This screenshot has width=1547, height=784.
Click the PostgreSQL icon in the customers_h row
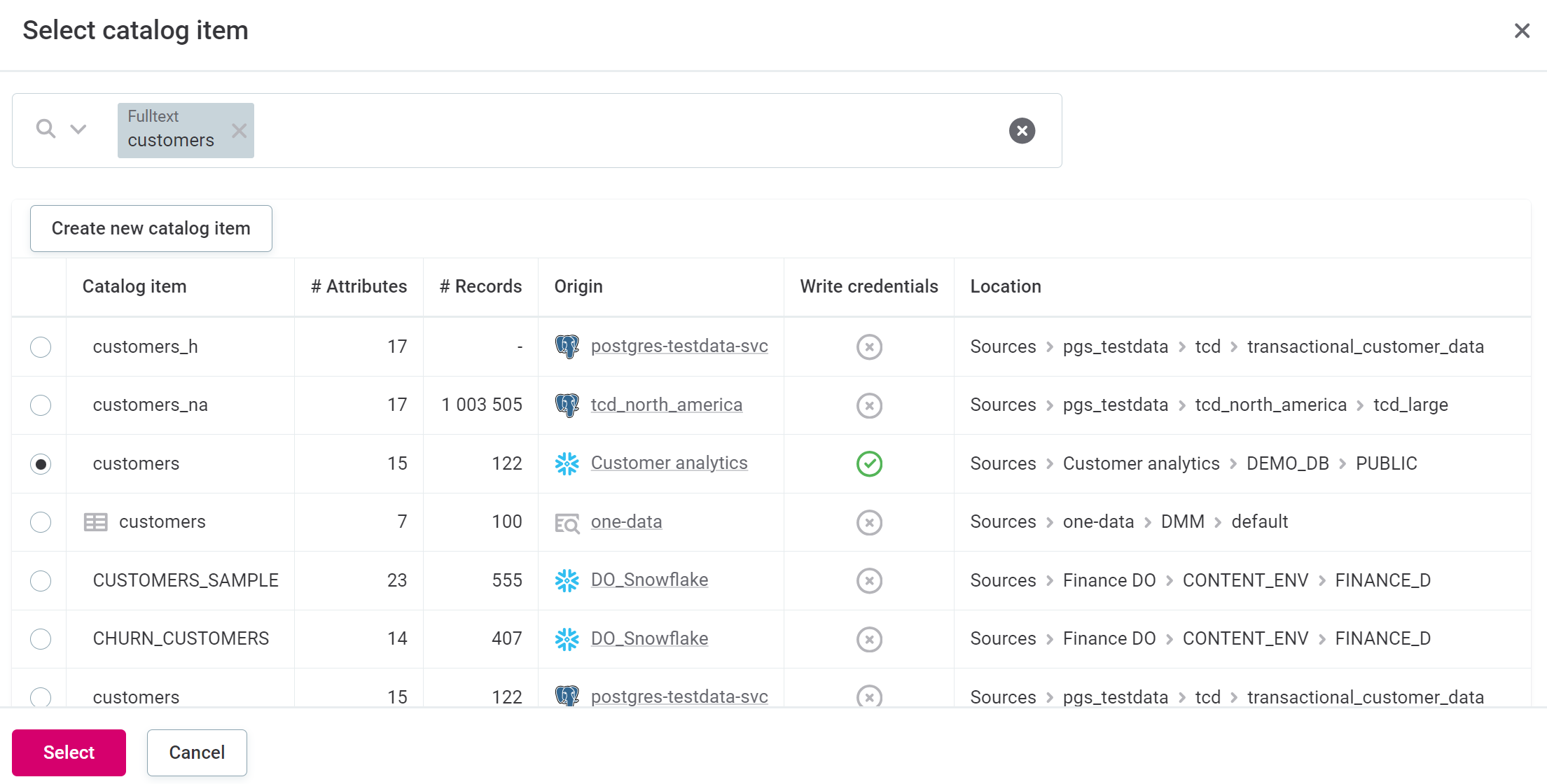[x=567, y=346]
